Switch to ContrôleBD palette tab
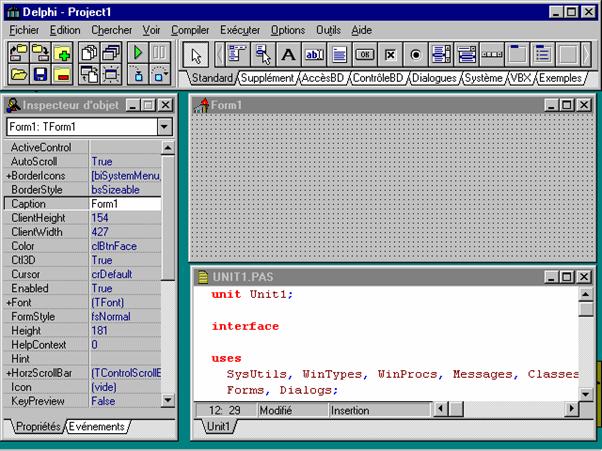This screenshot has height=451, width=602. pyautogui.click(x=378, y=78)
